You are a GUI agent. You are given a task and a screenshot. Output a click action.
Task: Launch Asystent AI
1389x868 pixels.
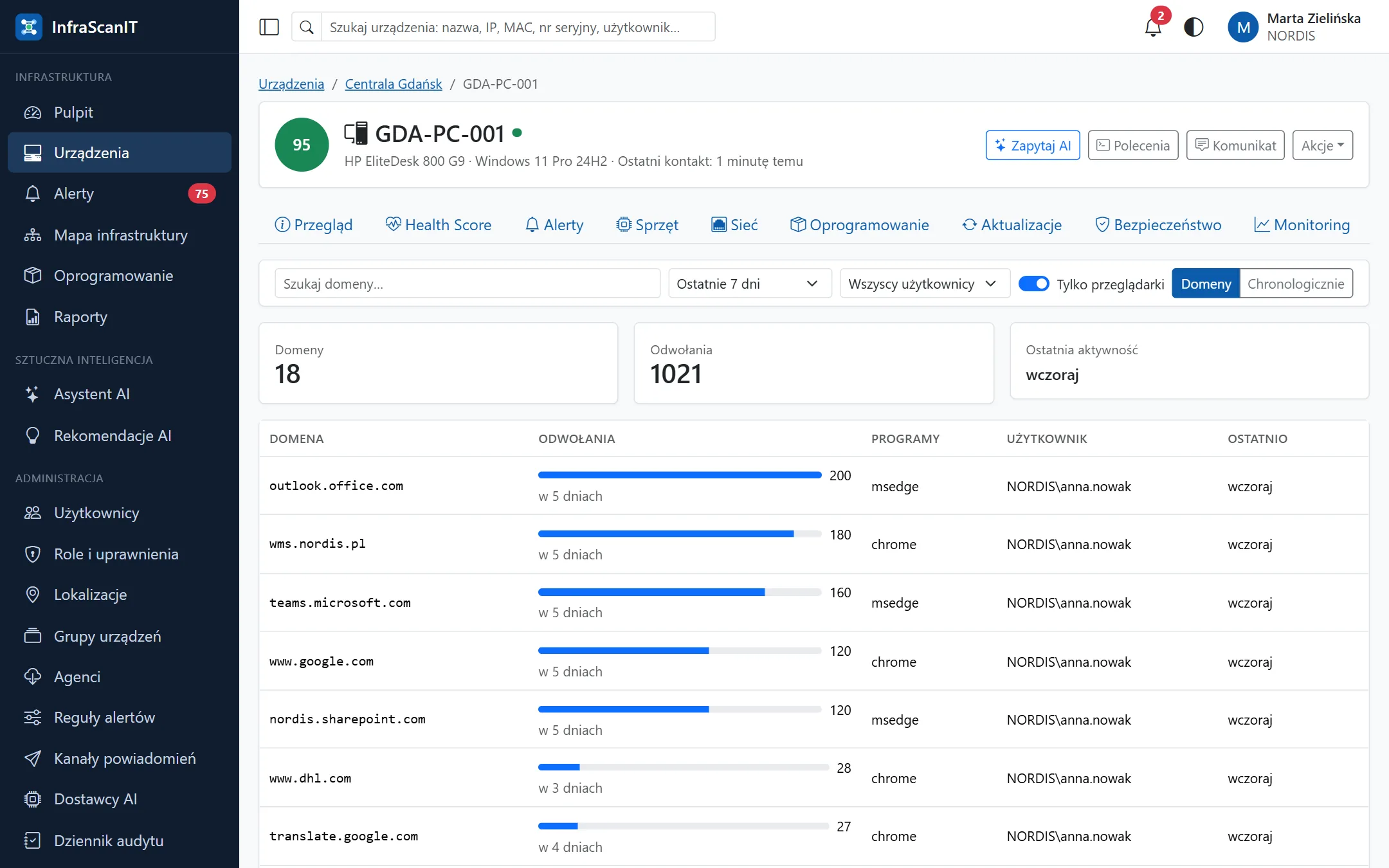[120, 394]
